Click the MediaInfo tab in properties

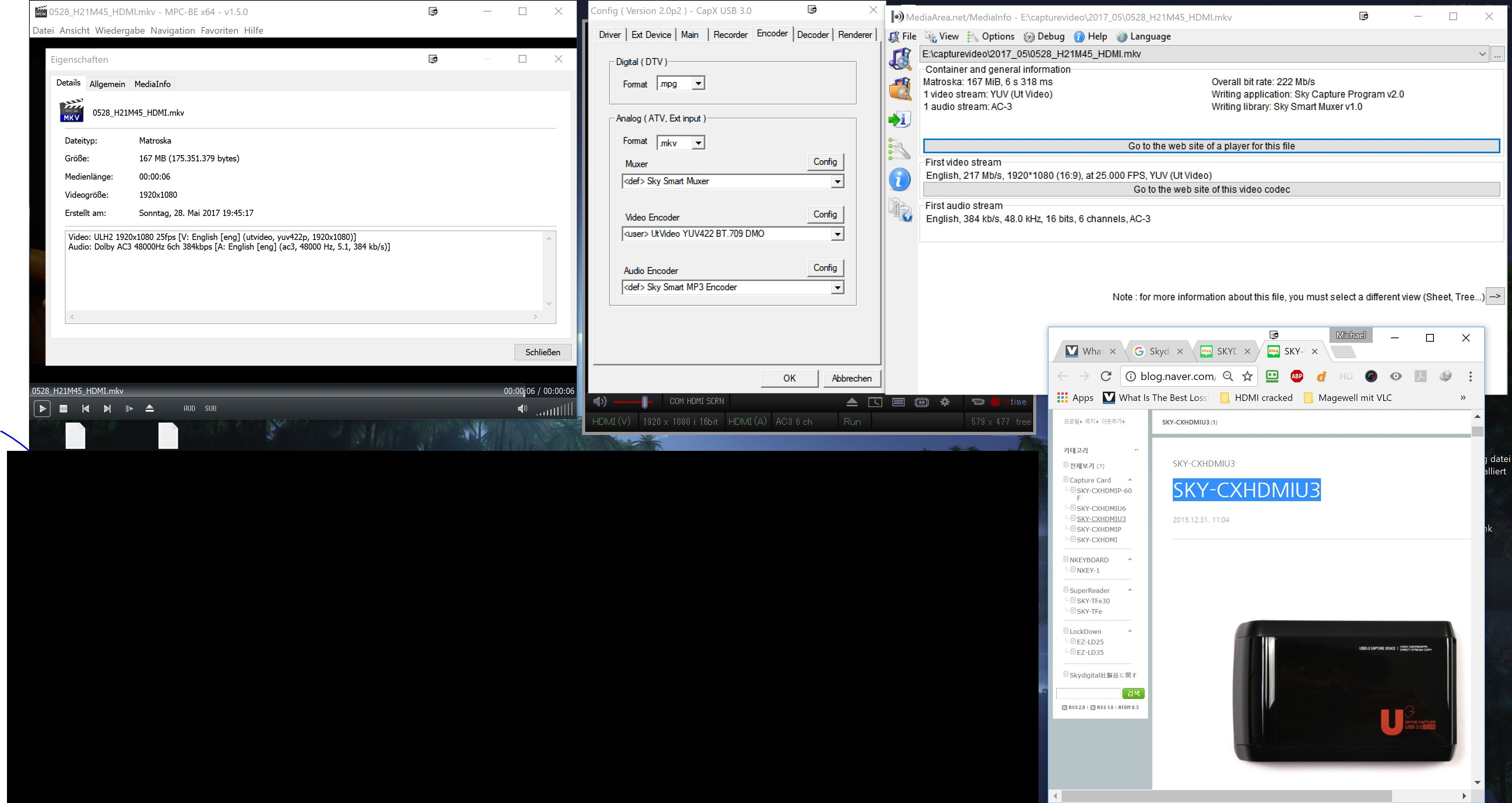click(x=153, y=83)
